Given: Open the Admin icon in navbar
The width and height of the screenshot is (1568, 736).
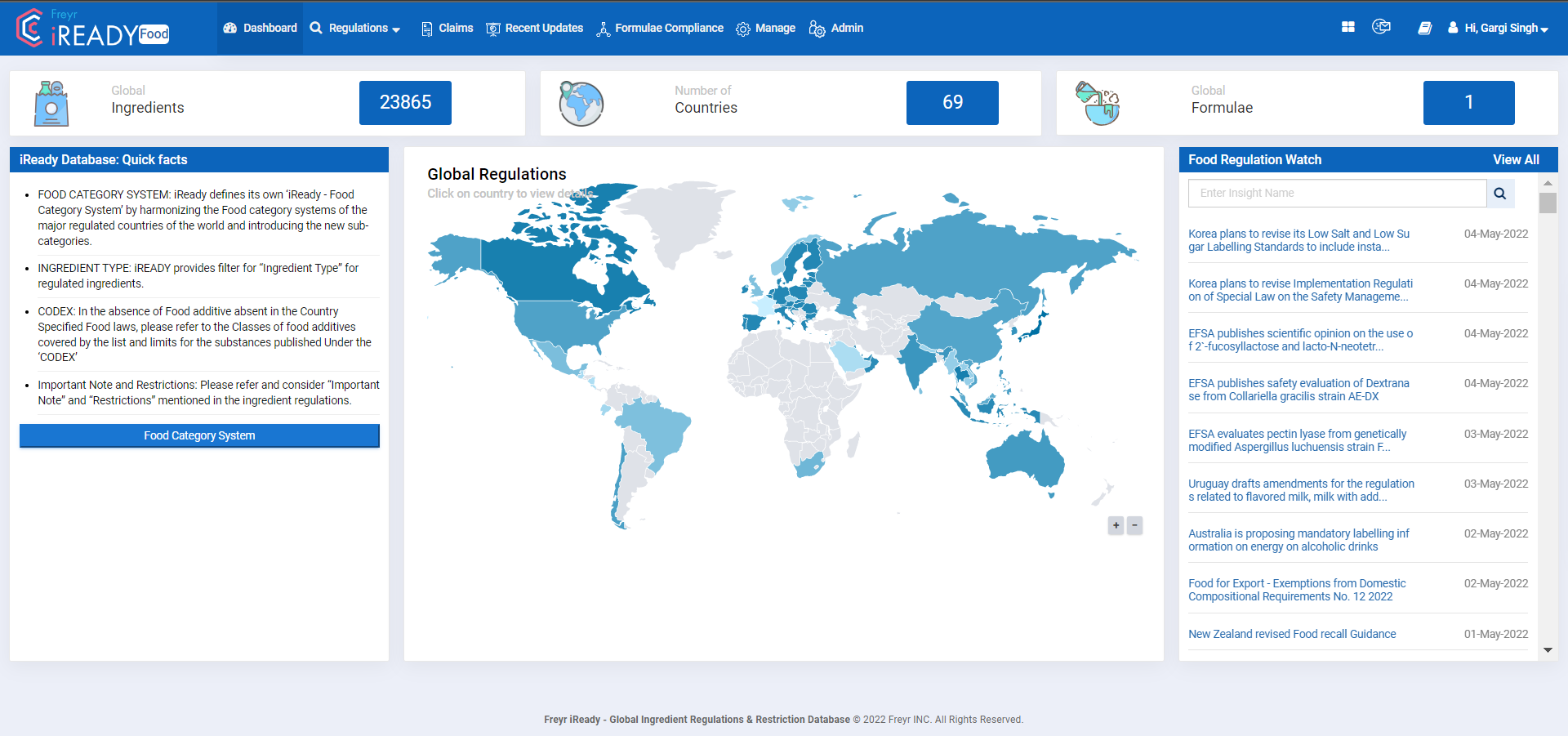Looking at the screenshot, I should coord(816,28).
